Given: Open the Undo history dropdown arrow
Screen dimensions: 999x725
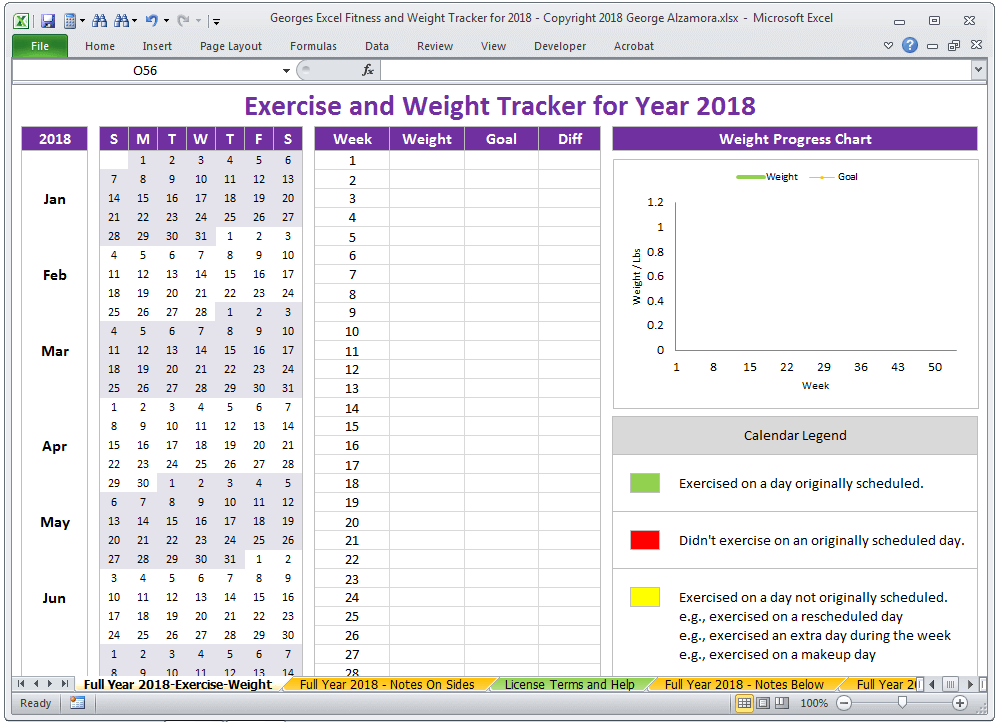Looking at the screenshot, I should pyautogui.click(x=166, y=21).
